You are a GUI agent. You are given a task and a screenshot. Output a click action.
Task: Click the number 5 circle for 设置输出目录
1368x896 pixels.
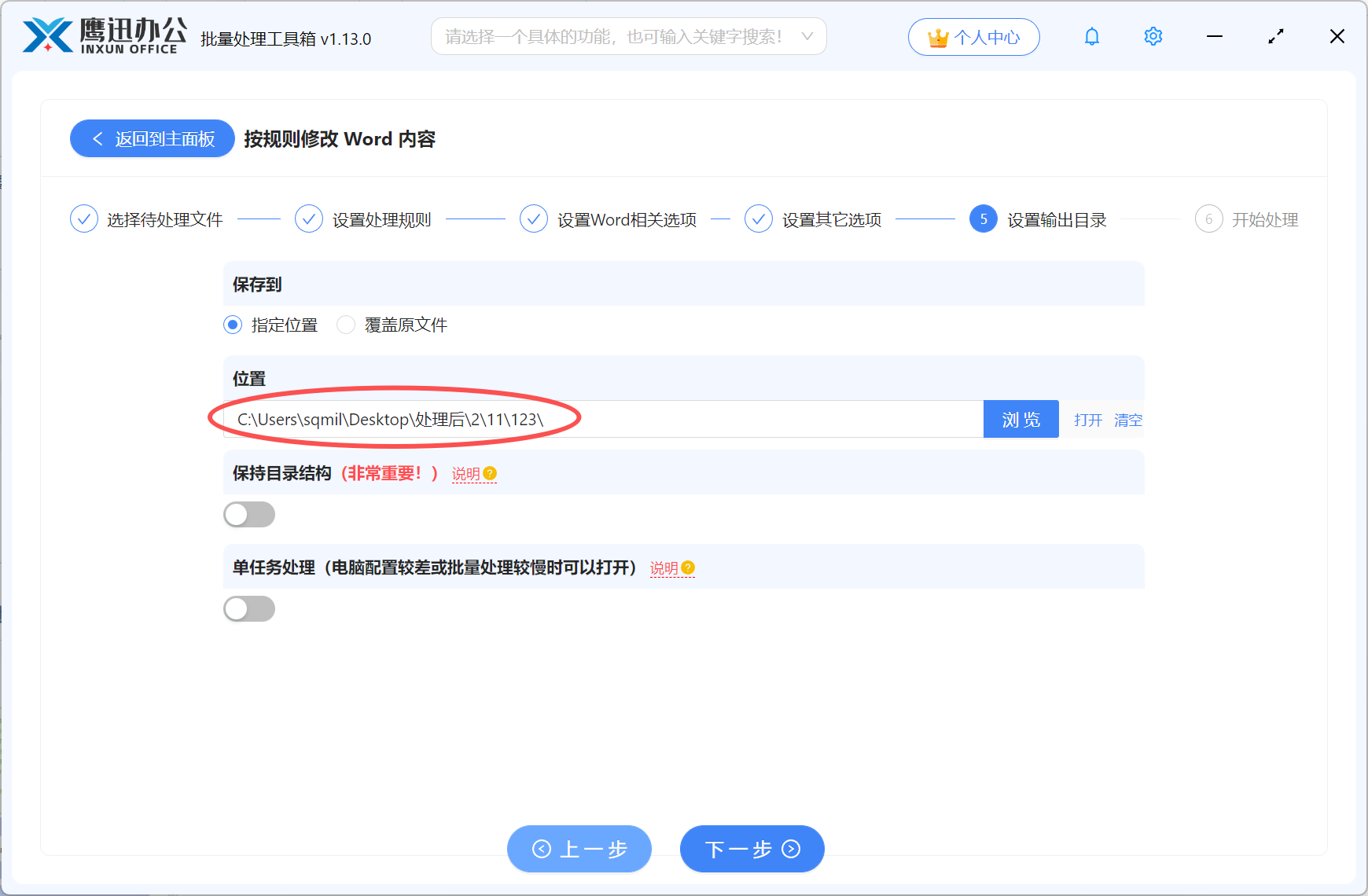[983, 218]
